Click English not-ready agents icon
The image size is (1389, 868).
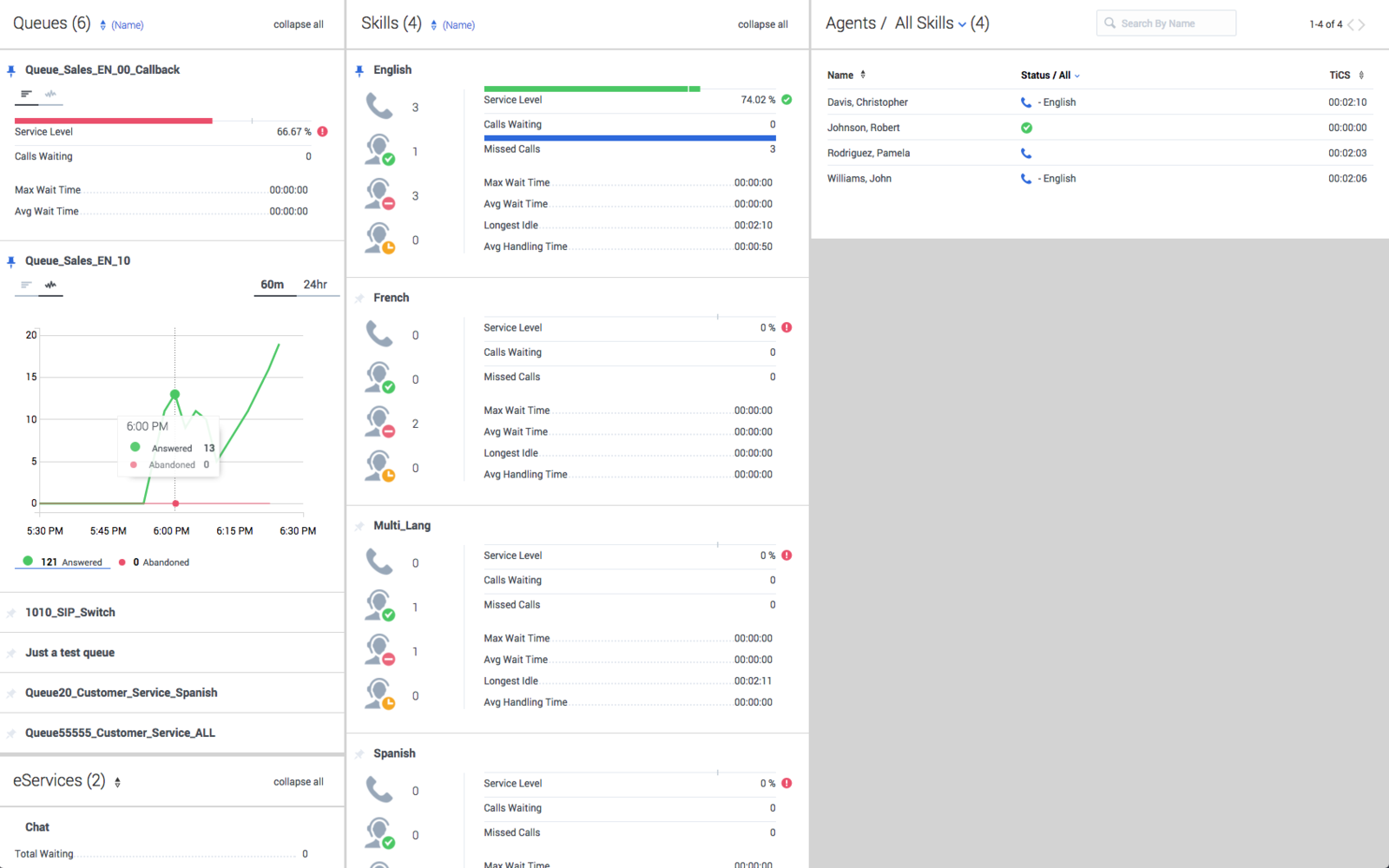click(x=379, y=194)
